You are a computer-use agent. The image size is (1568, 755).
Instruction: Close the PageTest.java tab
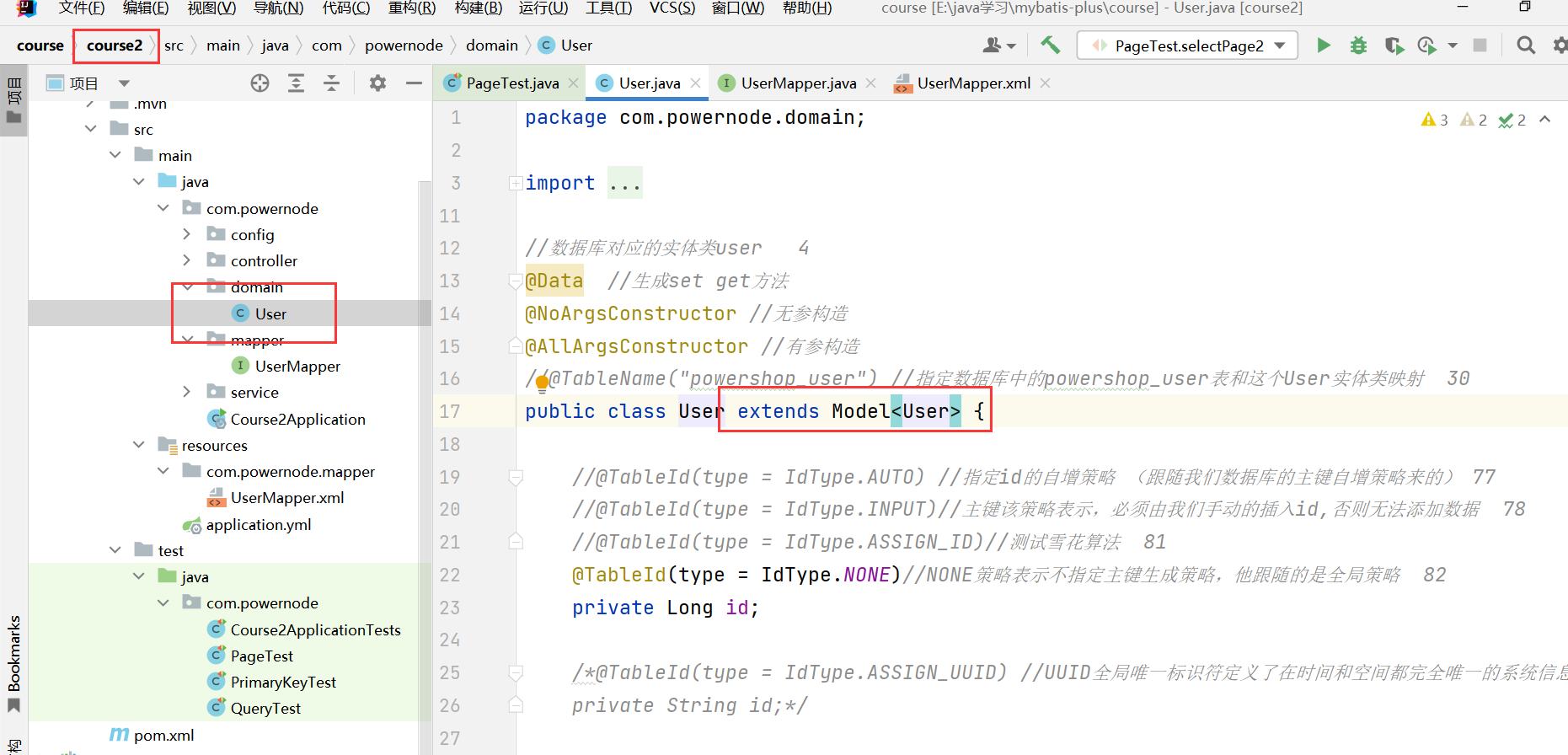pos(573,83)
